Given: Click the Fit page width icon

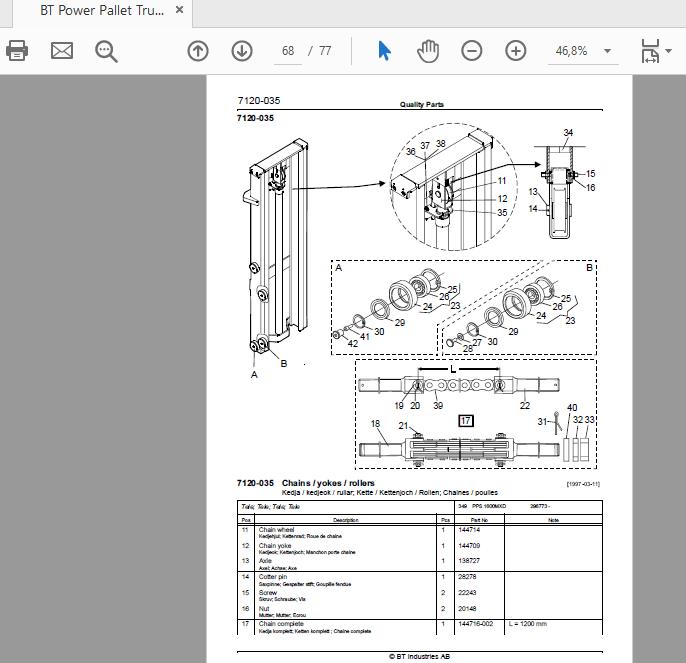Looking at the screenshot, I should [x=650, y=51].
